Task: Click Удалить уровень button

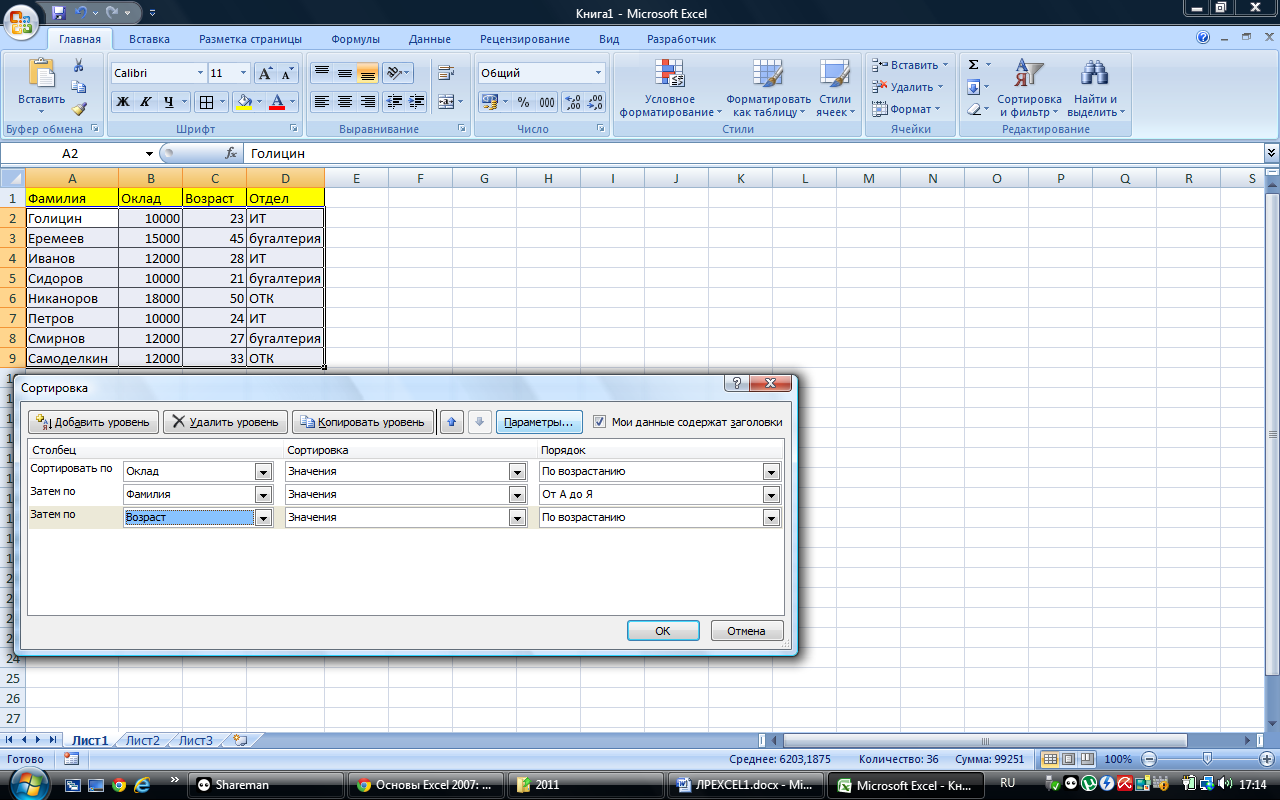Action: point(226,422)
